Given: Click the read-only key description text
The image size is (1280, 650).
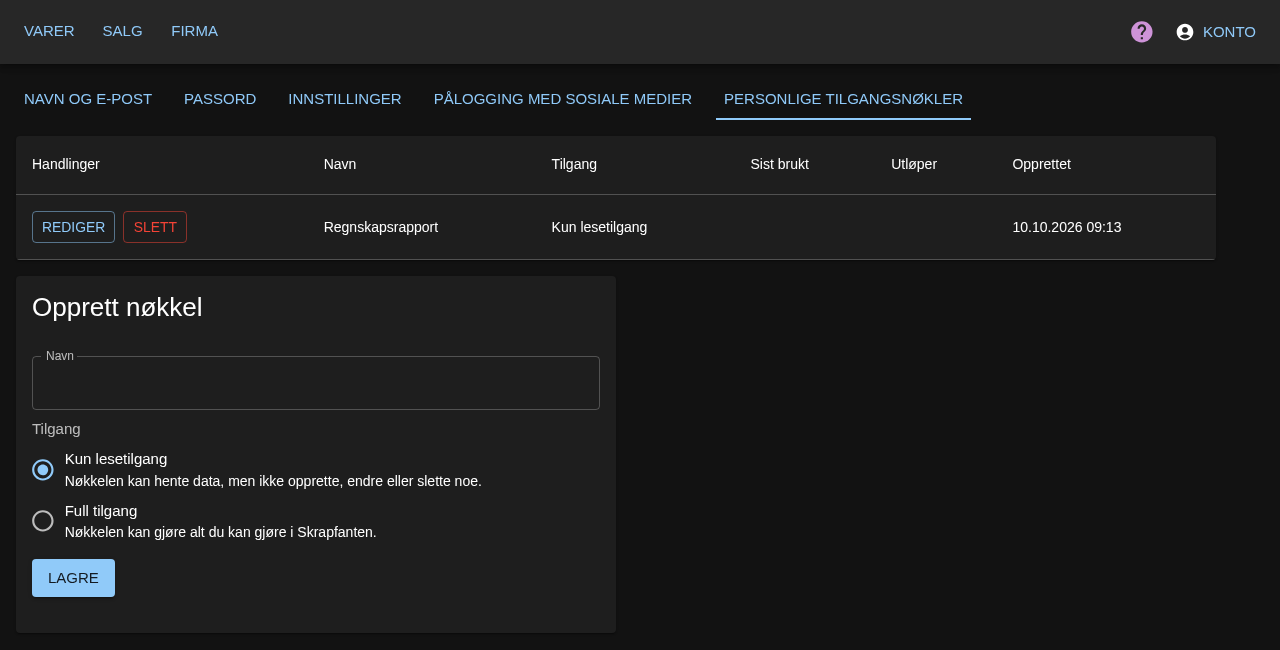Looking at the screenshot, I should (x=273, y=481).
